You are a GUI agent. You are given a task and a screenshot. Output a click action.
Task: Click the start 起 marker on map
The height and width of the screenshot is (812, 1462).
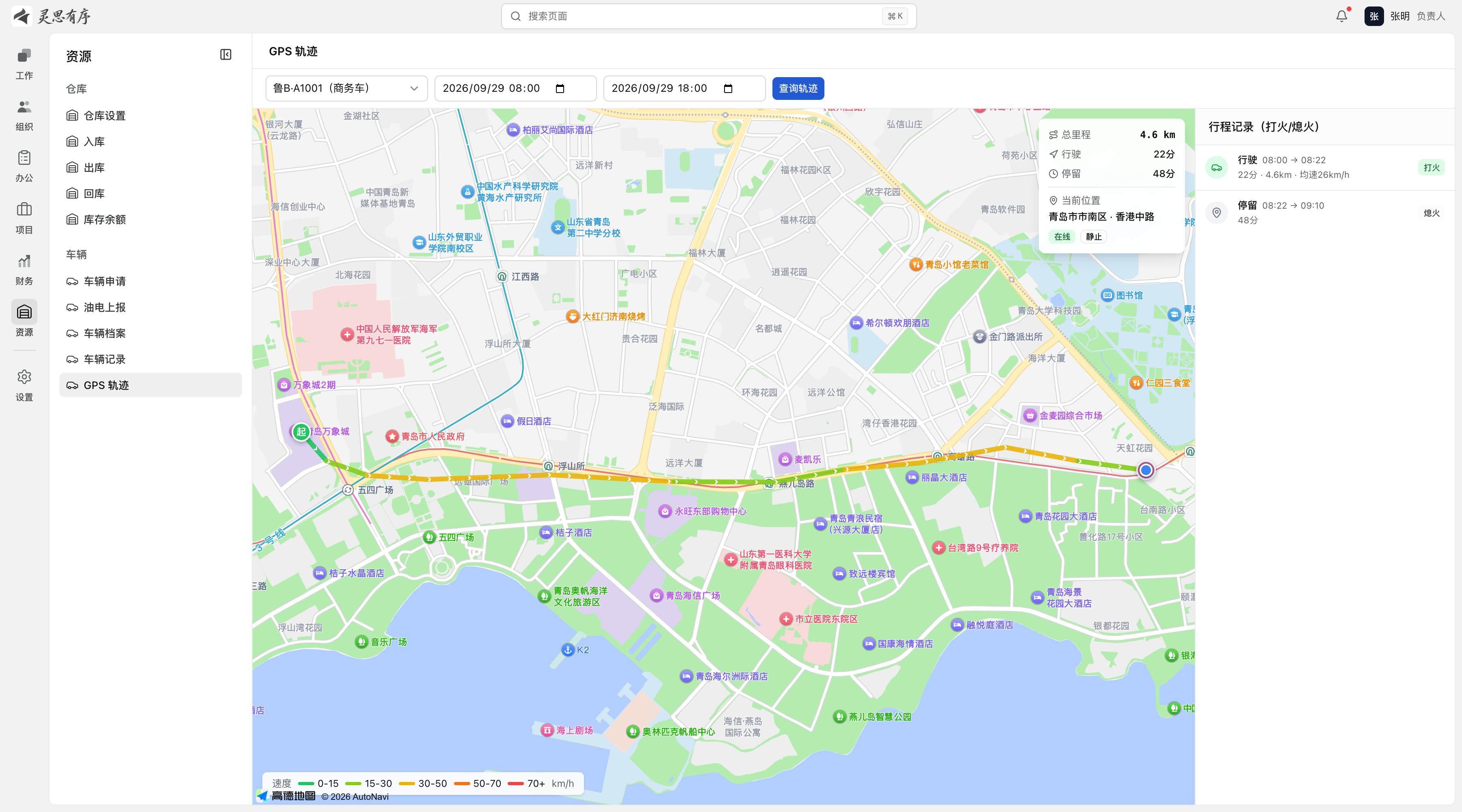301,431
